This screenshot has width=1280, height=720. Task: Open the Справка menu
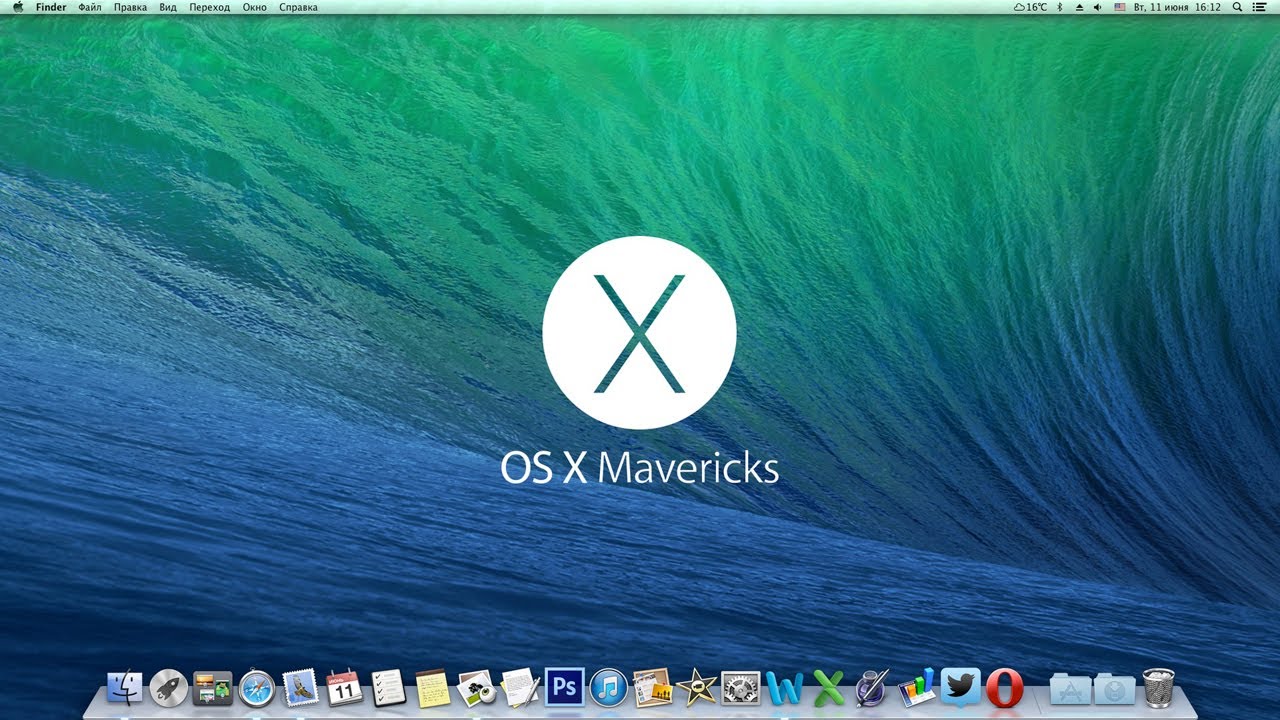(298, 7)
